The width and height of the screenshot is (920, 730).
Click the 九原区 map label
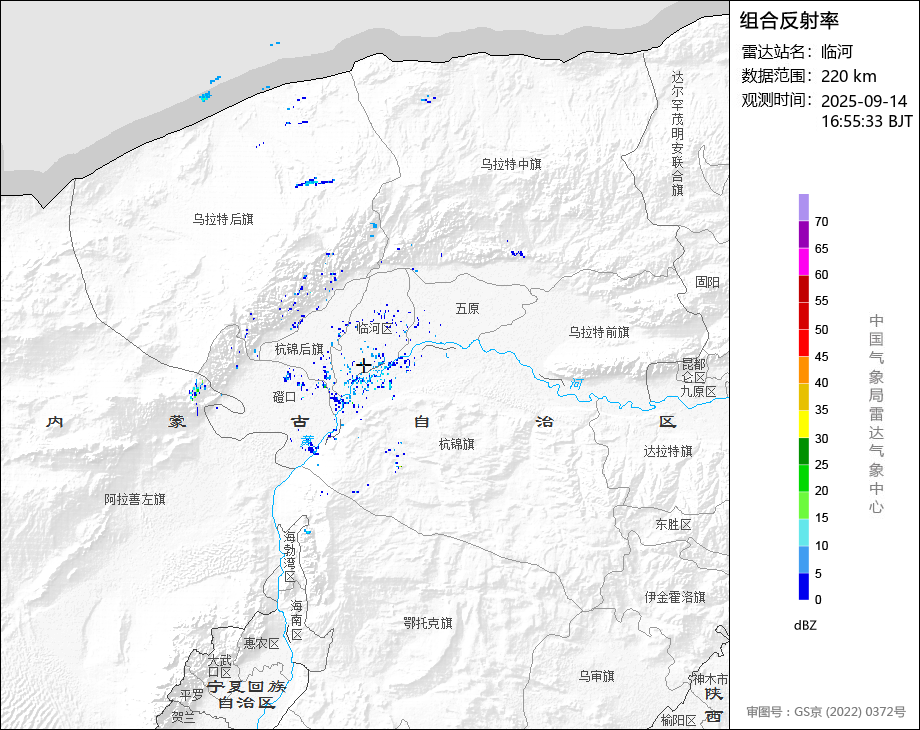[x=699, y=391]
